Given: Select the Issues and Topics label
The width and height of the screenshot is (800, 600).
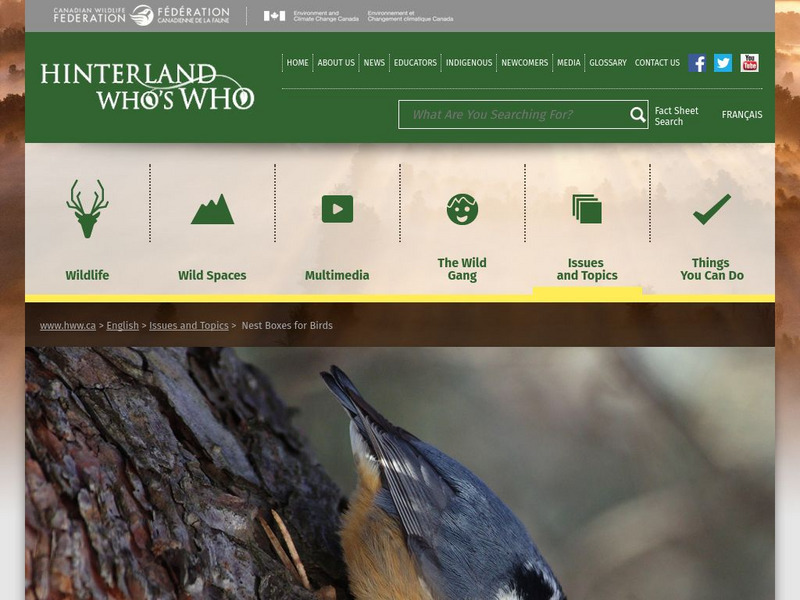Looking at the screenshot, I should tap(587, 269).
